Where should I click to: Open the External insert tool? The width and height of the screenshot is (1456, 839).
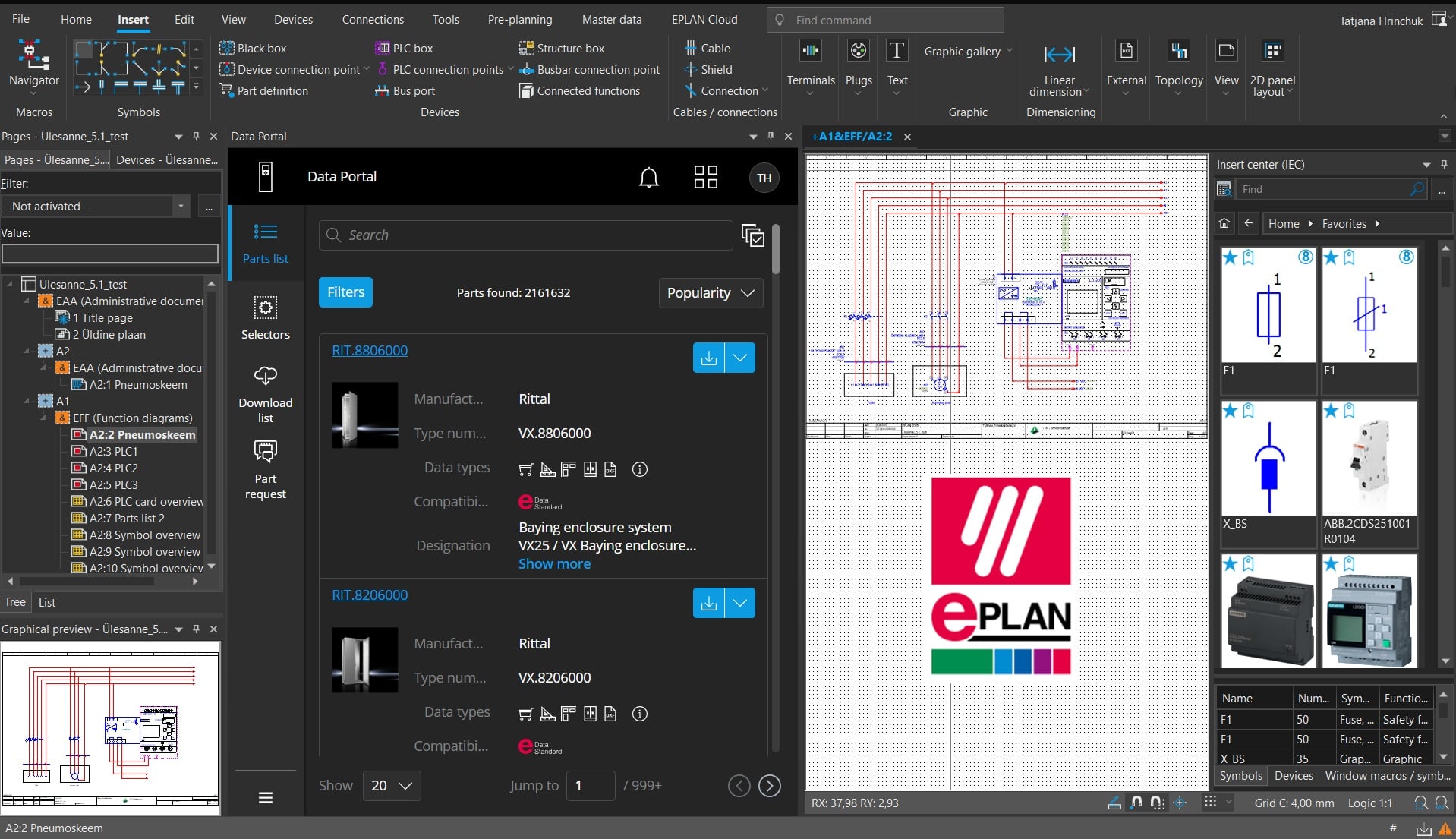click(1126, 67)
